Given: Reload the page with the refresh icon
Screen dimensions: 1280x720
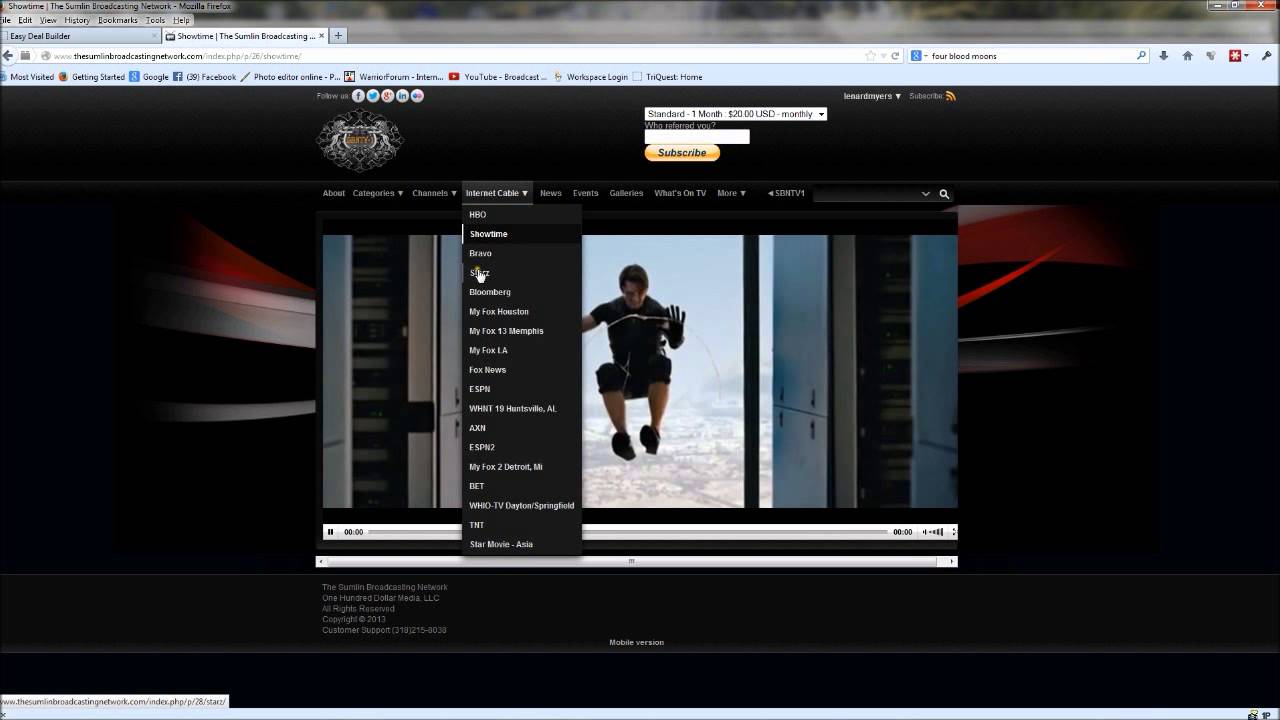Looking at the screenshot, I should (895, 56).
